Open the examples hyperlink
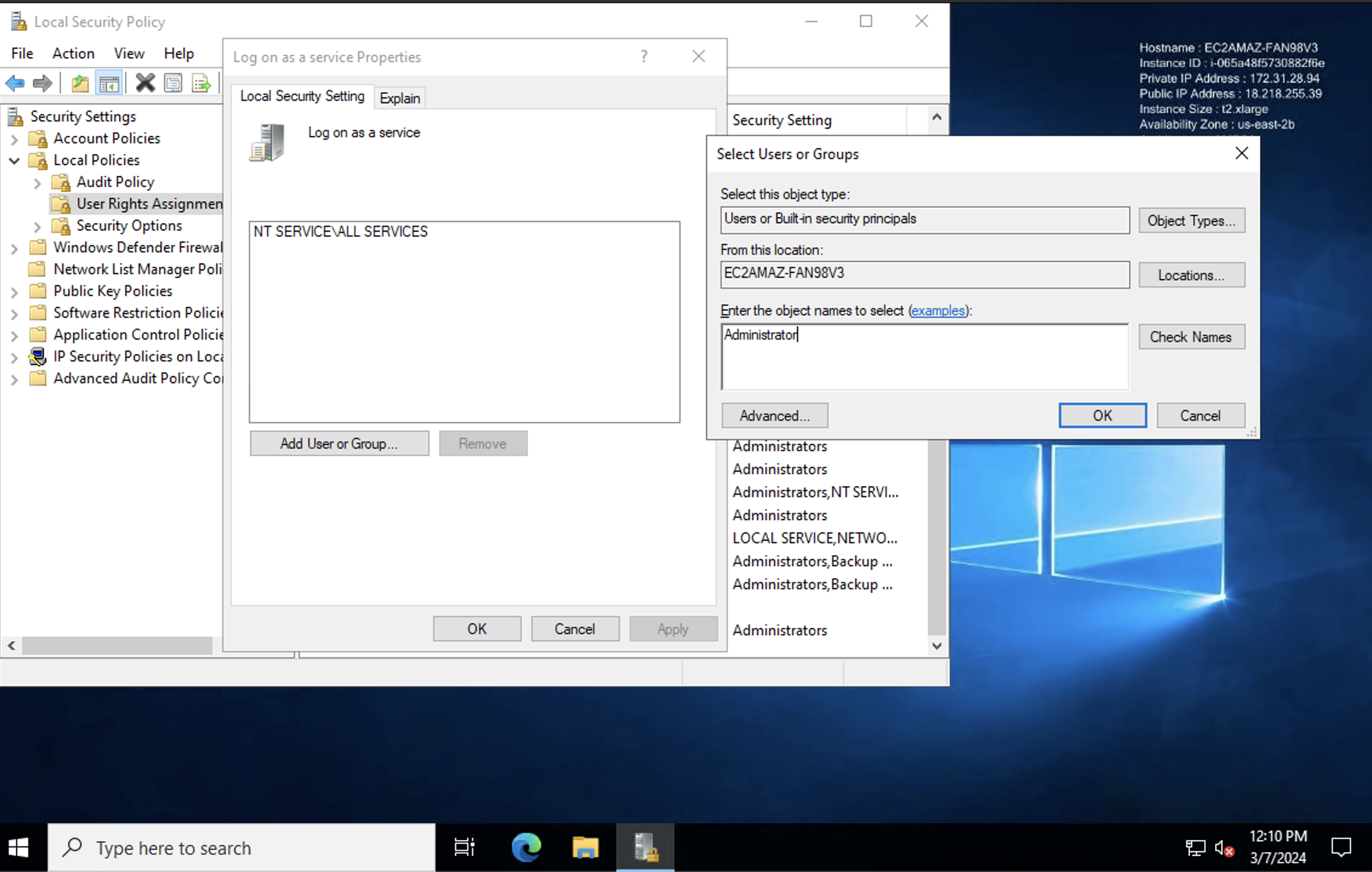1372x872 pixels. tap(938, 310)
